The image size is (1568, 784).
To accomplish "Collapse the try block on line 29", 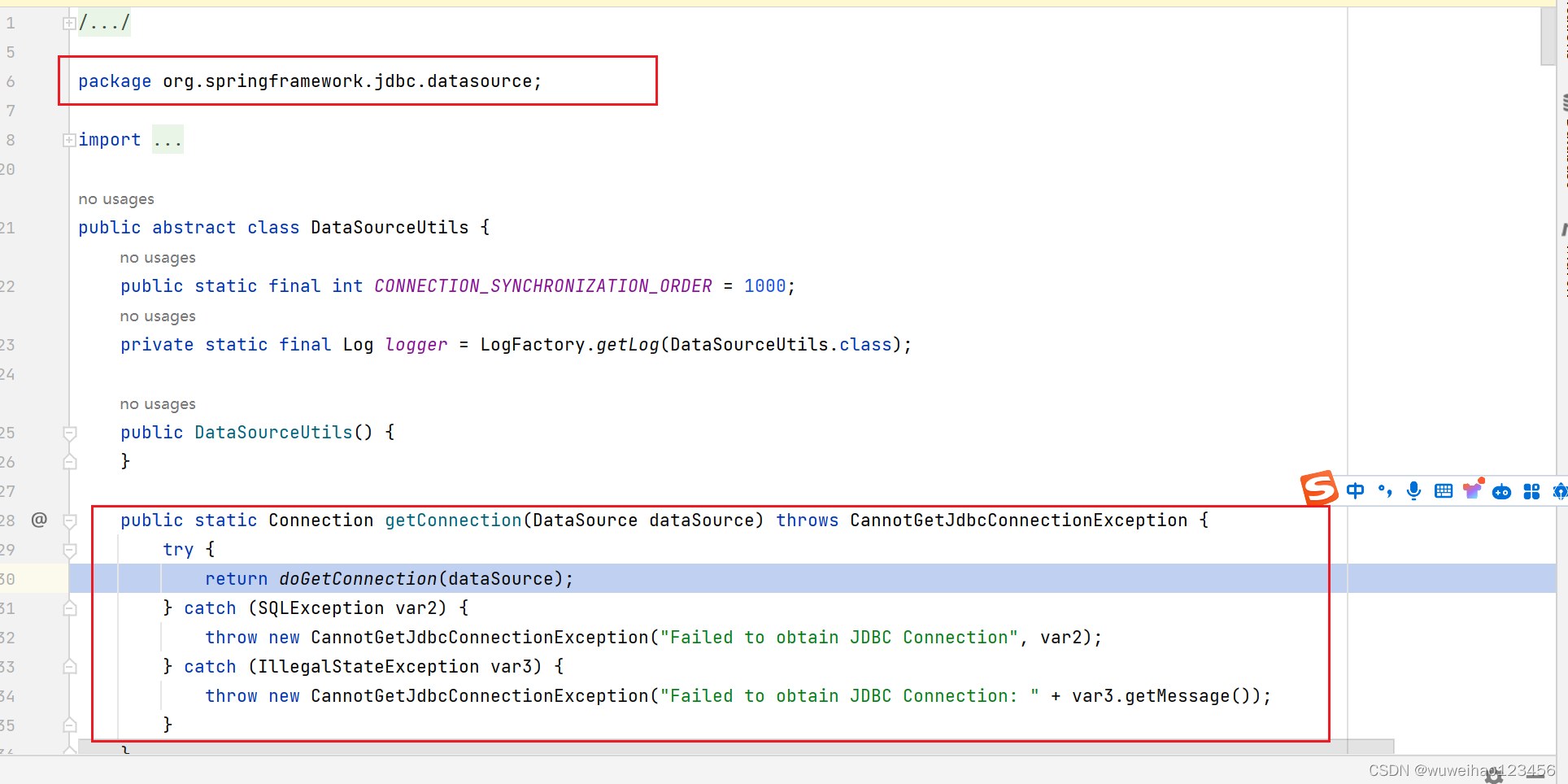I will tap(70, 550).
